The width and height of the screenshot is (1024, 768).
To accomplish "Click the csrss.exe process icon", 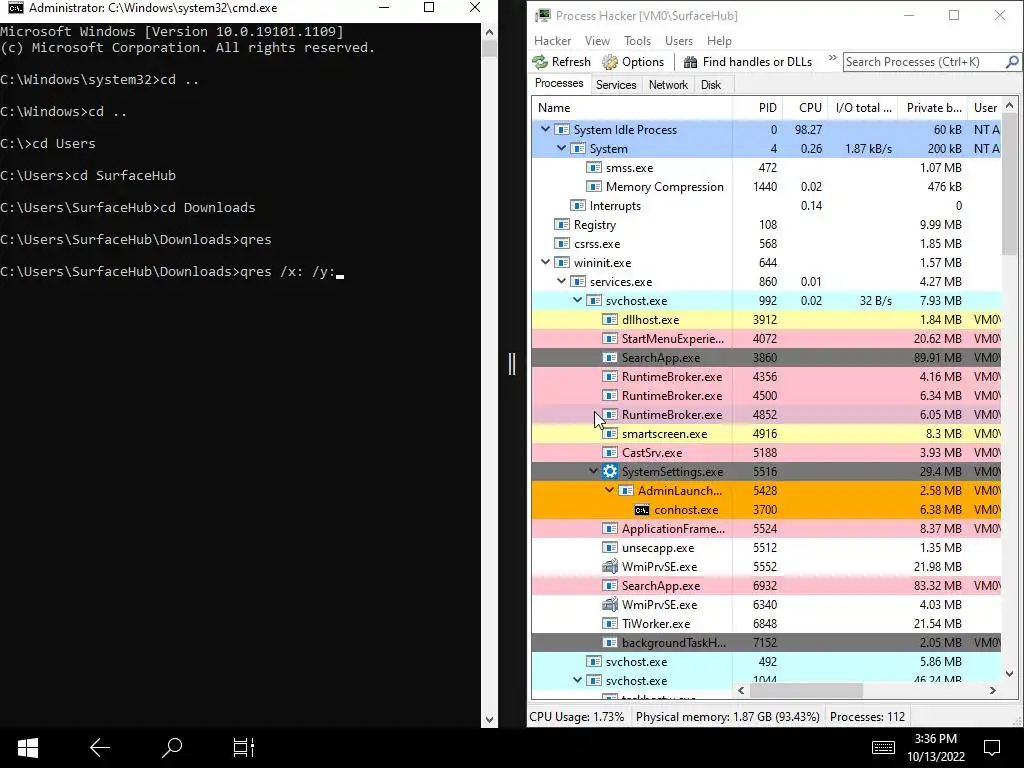I will [562, 244].
